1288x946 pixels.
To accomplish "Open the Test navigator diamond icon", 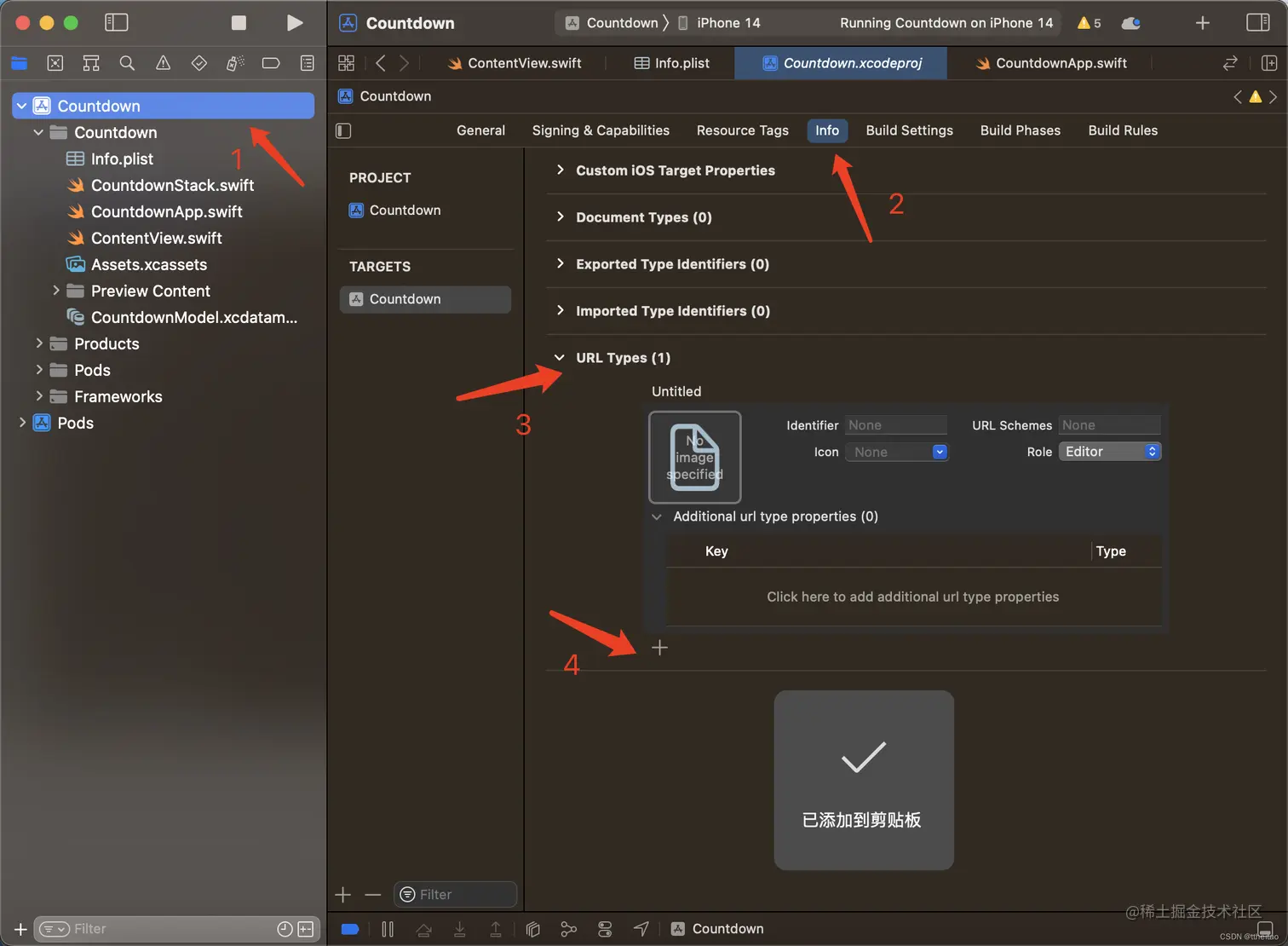I will pos(199,63).
